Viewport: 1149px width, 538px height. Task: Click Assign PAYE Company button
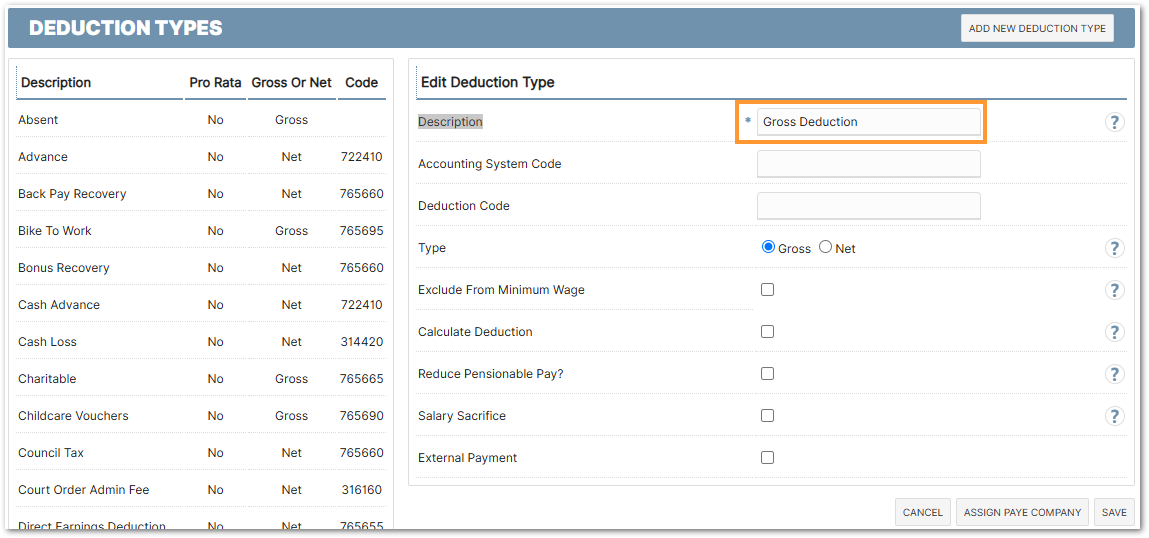point(1022,512)
